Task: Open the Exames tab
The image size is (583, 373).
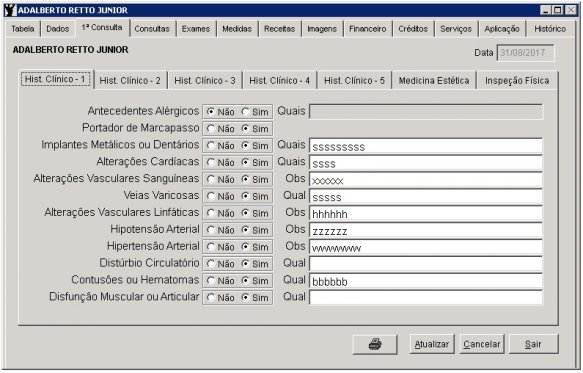Action: click(x=196, y=29)
